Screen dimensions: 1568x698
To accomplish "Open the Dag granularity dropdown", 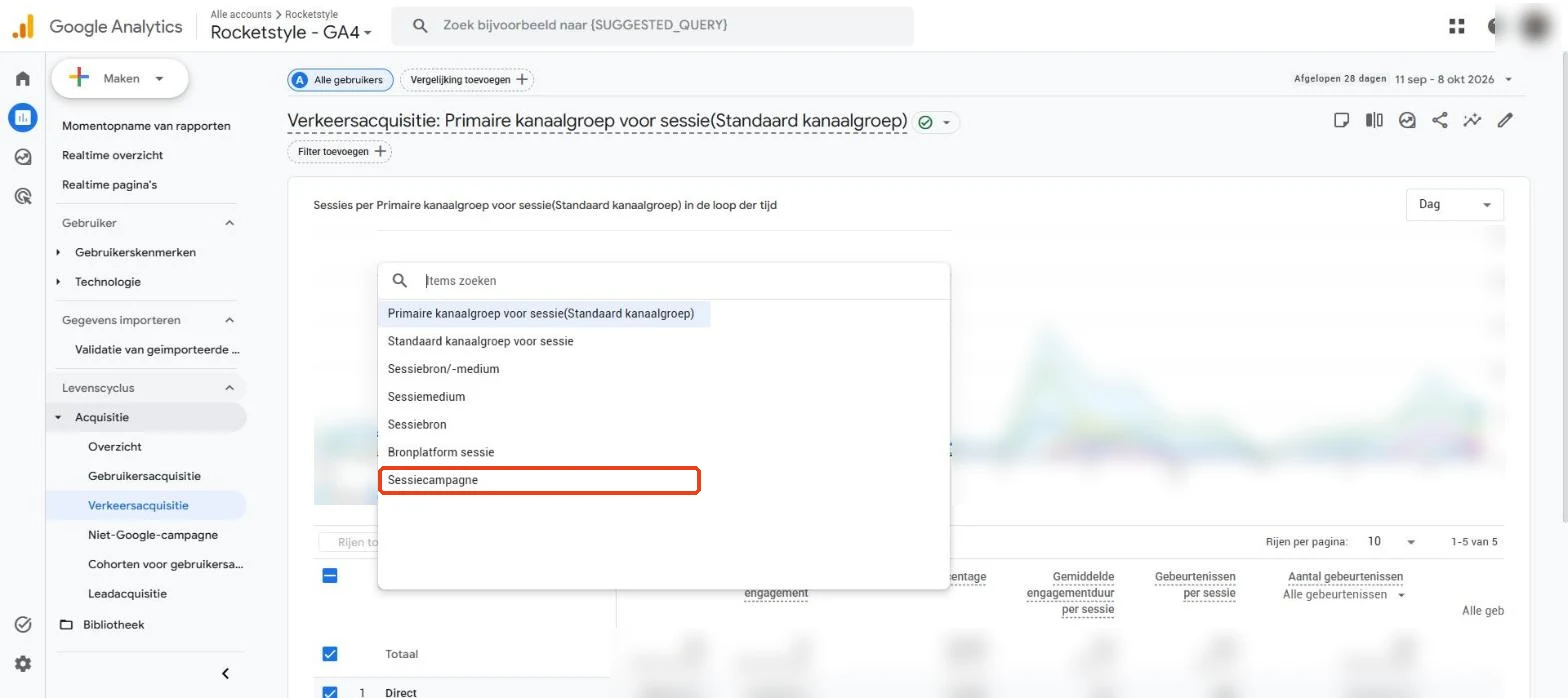I will click(x=1454, y=205).
